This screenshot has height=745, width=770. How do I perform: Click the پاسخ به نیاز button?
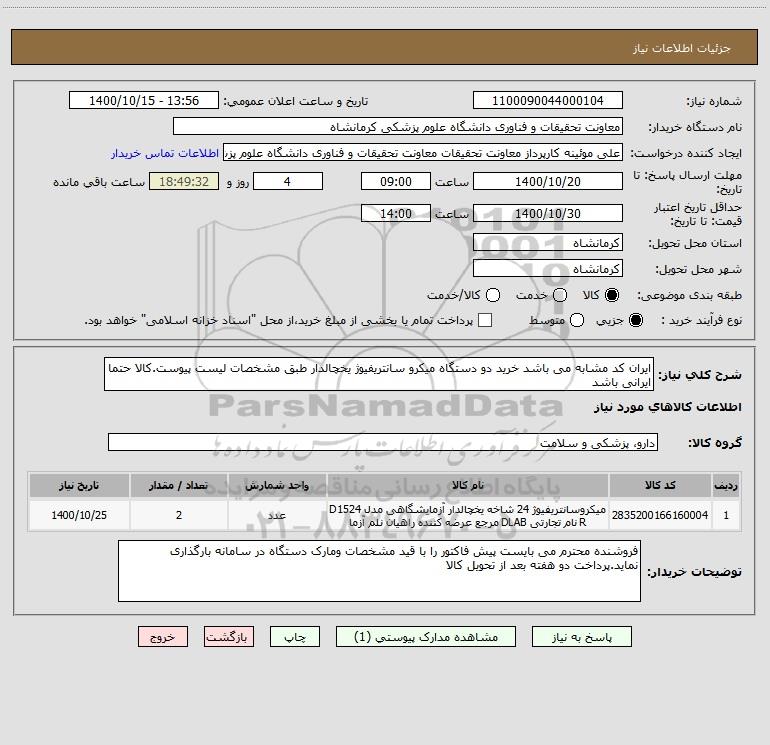[x=582, y=636]
